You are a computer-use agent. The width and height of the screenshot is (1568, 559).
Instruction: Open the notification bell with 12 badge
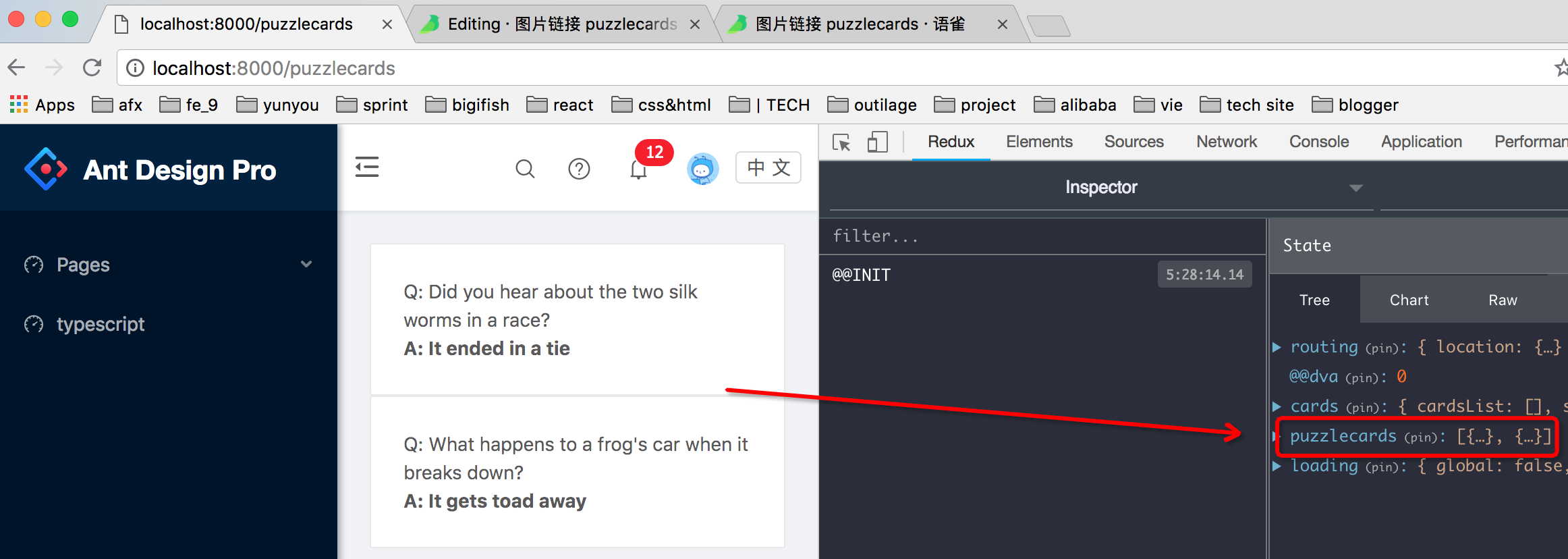tap(639, 169)
